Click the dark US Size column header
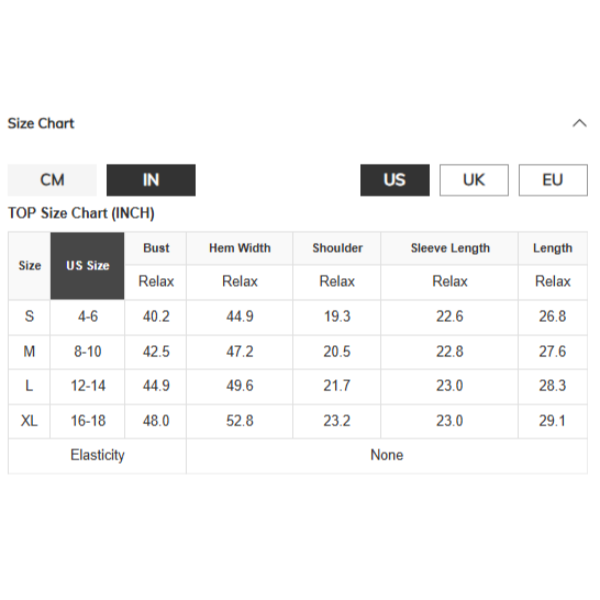 pos(88,266)
